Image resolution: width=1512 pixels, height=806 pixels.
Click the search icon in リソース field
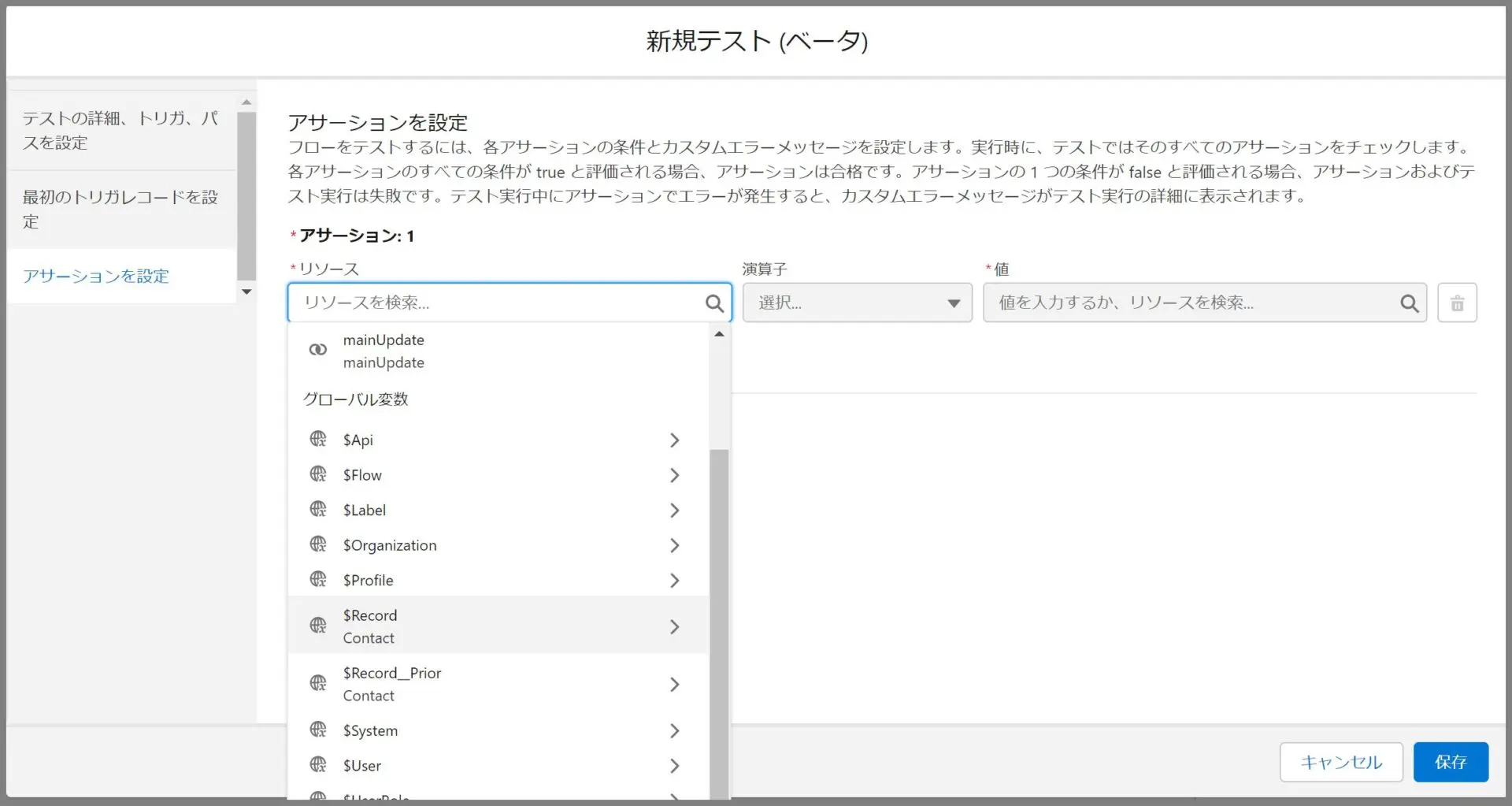point(713,303)
